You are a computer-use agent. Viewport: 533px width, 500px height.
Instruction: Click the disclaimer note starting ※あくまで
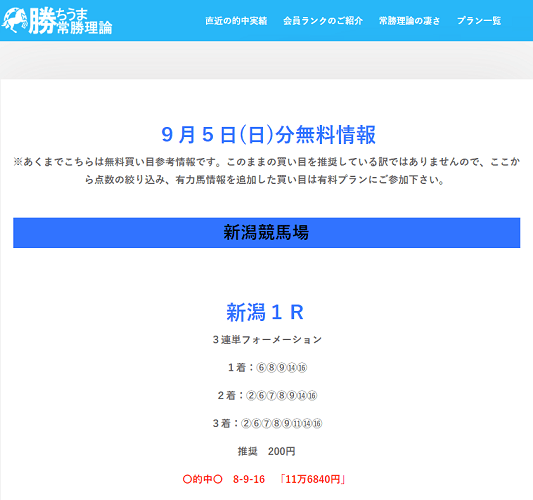(x=266, y=171)
